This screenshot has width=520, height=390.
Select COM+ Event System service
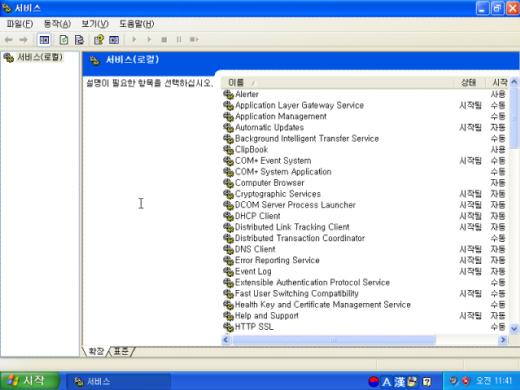273,161
